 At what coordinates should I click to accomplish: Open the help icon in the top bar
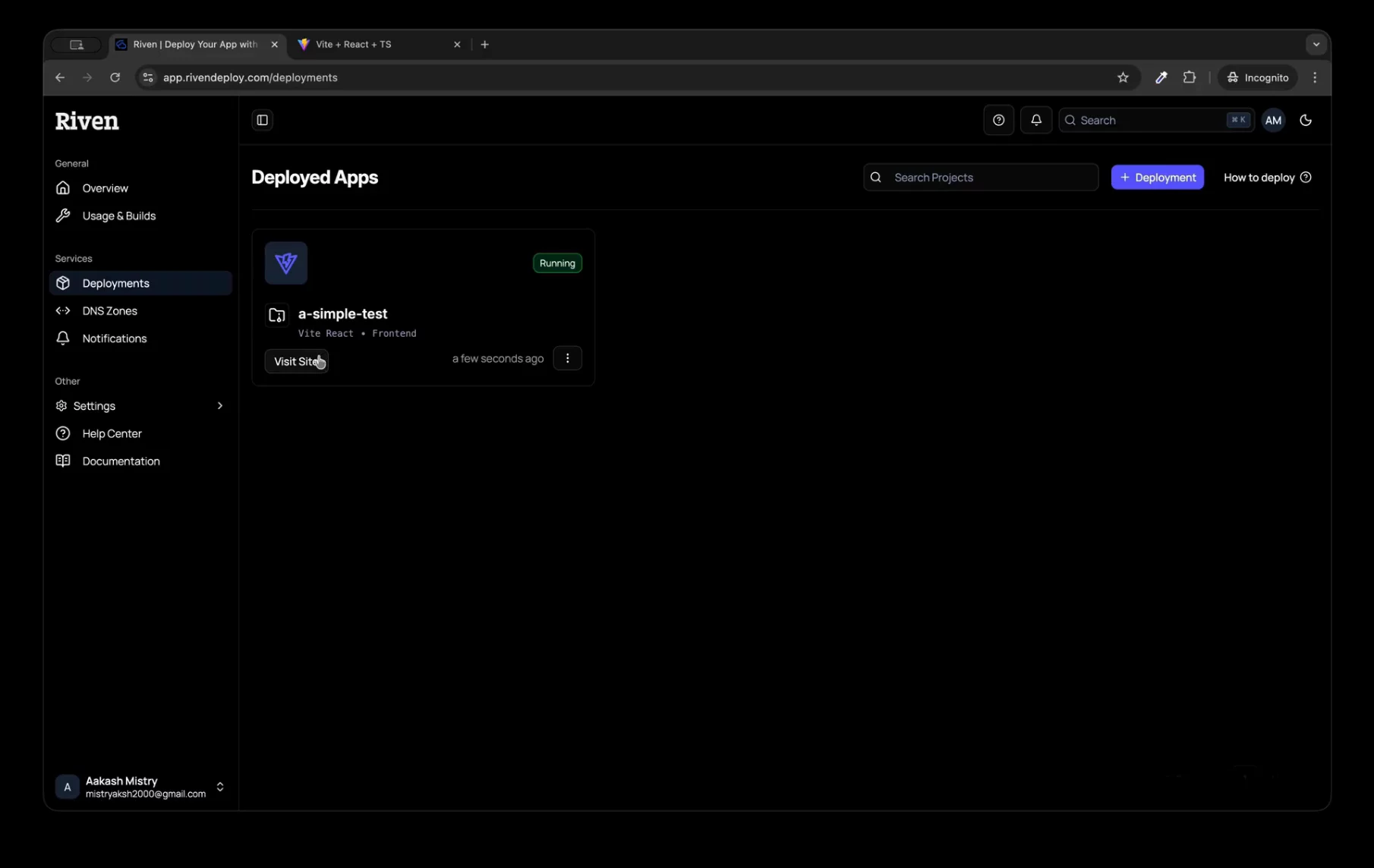coord(998,120)
